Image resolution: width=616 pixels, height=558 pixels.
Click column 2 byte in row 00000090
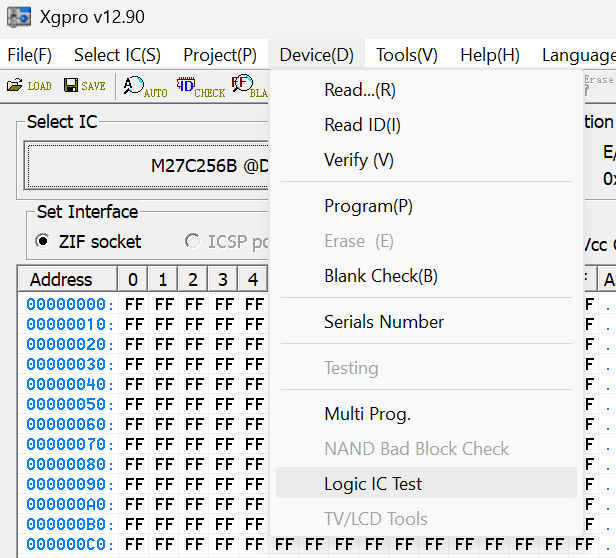[194, 485]
